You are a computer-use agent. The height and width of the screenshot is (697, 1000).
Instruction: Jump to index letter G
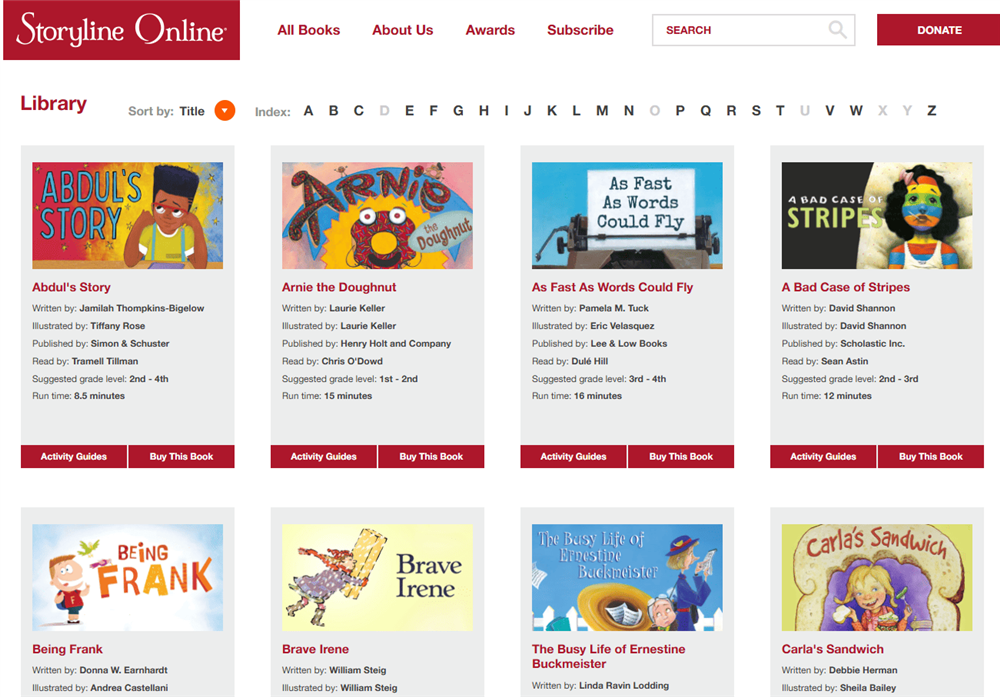(459, 111)
